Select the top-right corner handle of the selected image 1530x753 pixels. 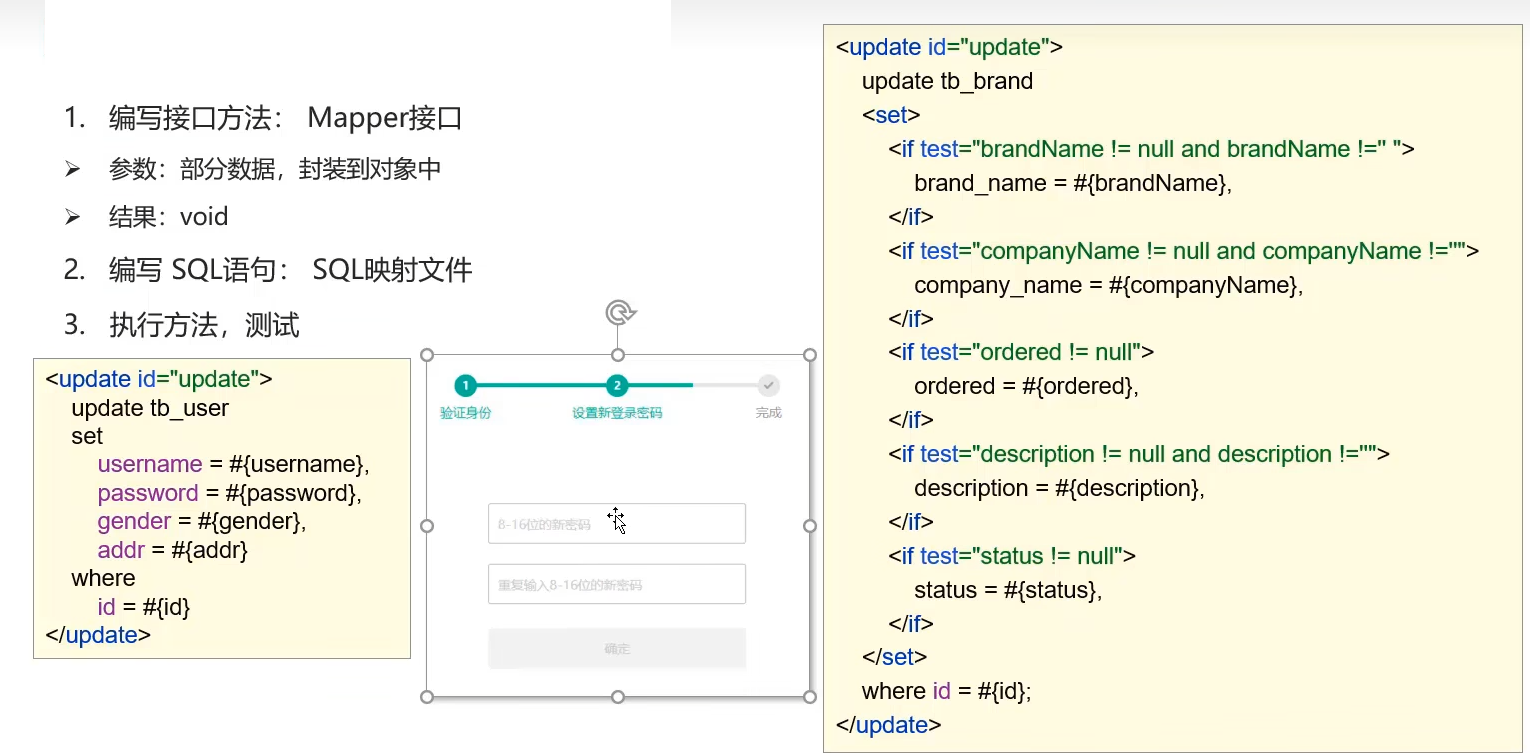tap(810, 355)
